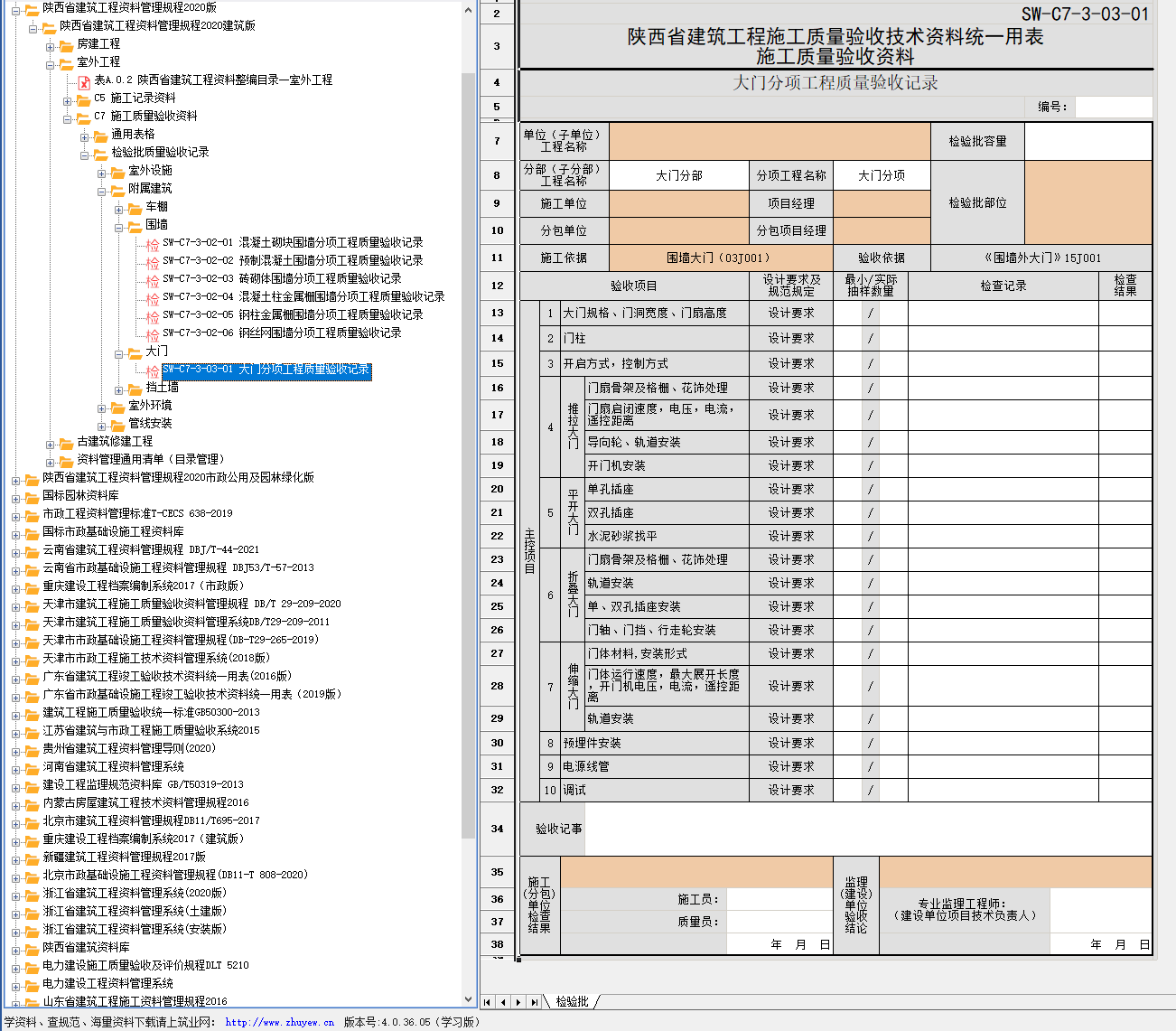Click the 水泥砂浆找平 item cell
The height and width of the screenshot is (1031, 1176).
[x=667, y=536]
